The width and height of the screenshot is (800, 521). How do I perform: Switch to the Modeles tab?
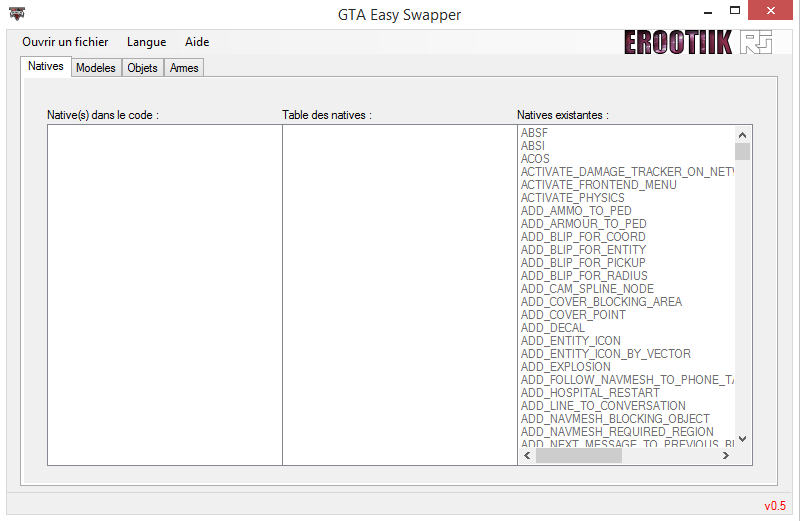pyautogui.click(x=96, y=68)
